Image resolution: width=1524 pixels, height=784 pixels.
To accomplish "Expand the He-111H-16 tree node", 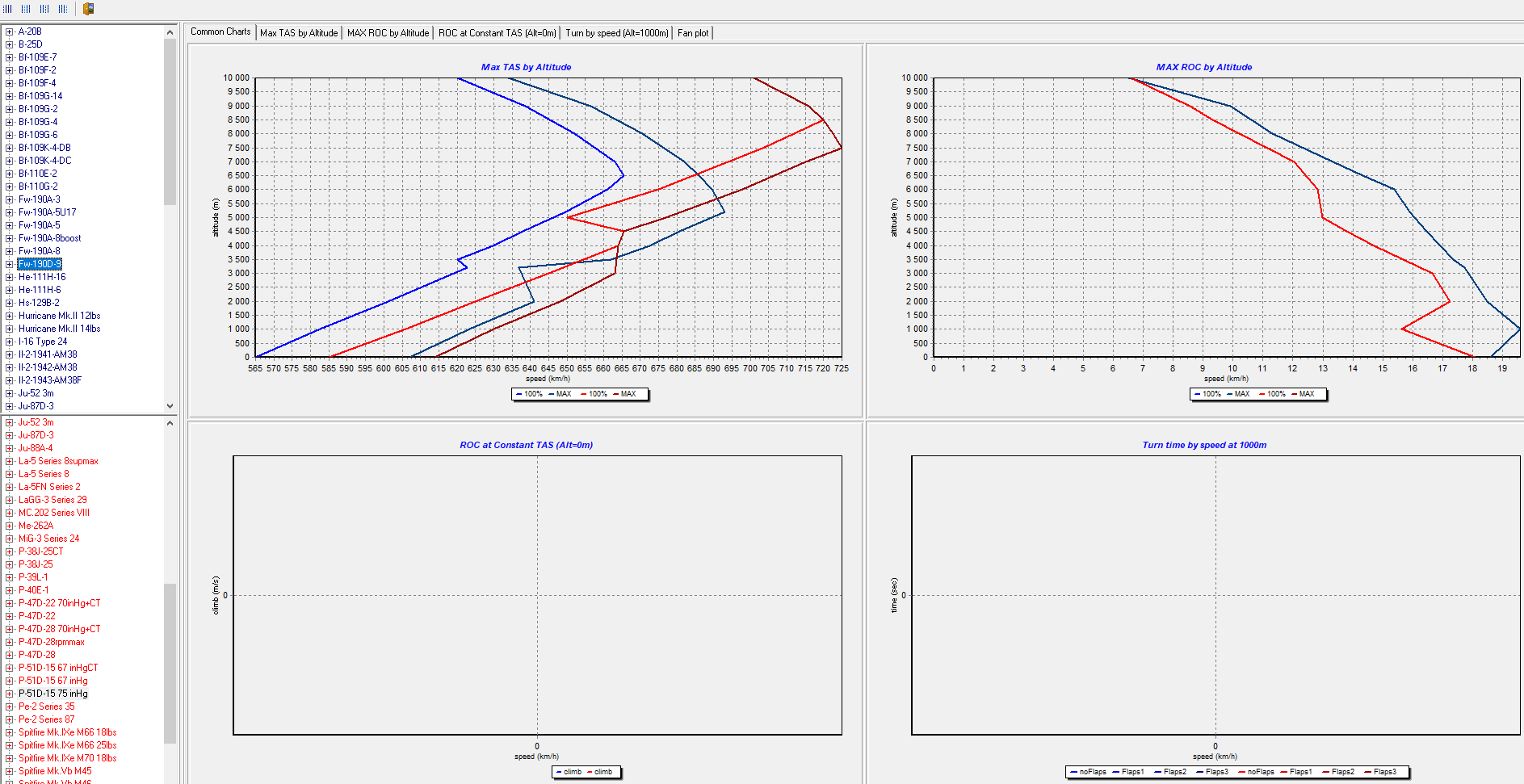I will (x=9, y=277).
